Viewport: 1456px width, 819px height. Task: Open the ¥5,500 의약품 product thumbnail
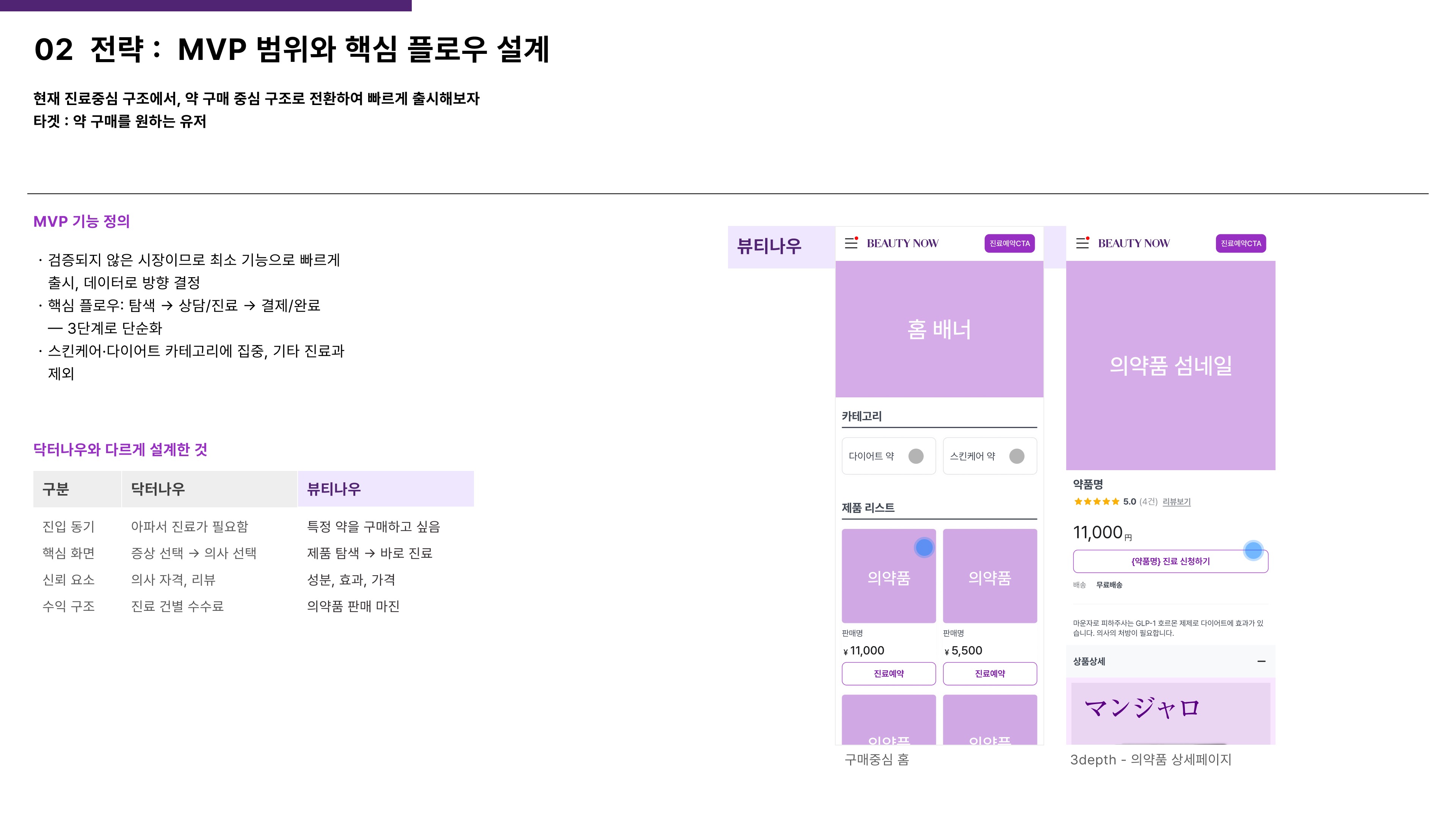[990, 576]
